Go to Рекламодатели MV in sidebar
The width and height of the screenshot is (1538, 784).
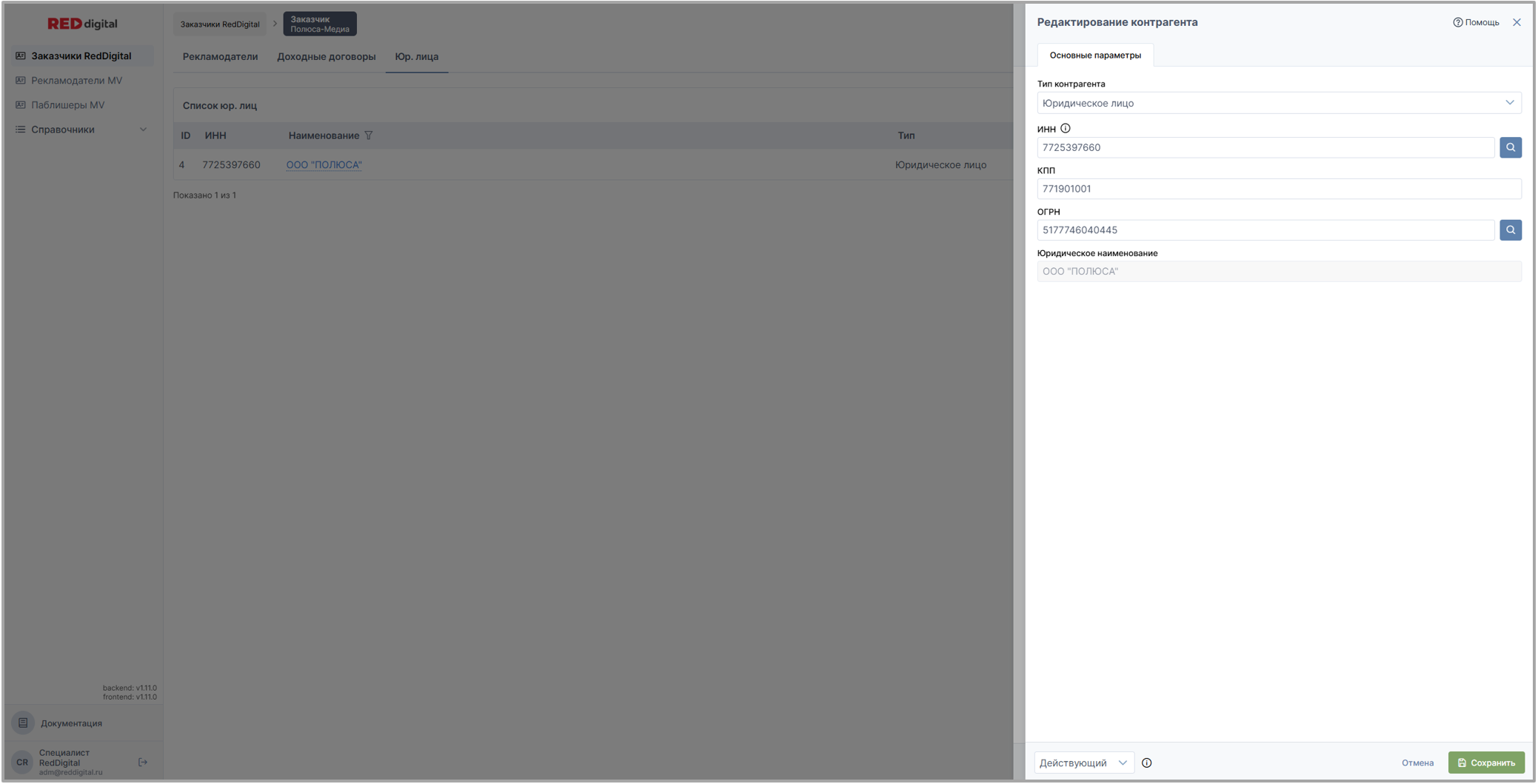pos(76,81)
